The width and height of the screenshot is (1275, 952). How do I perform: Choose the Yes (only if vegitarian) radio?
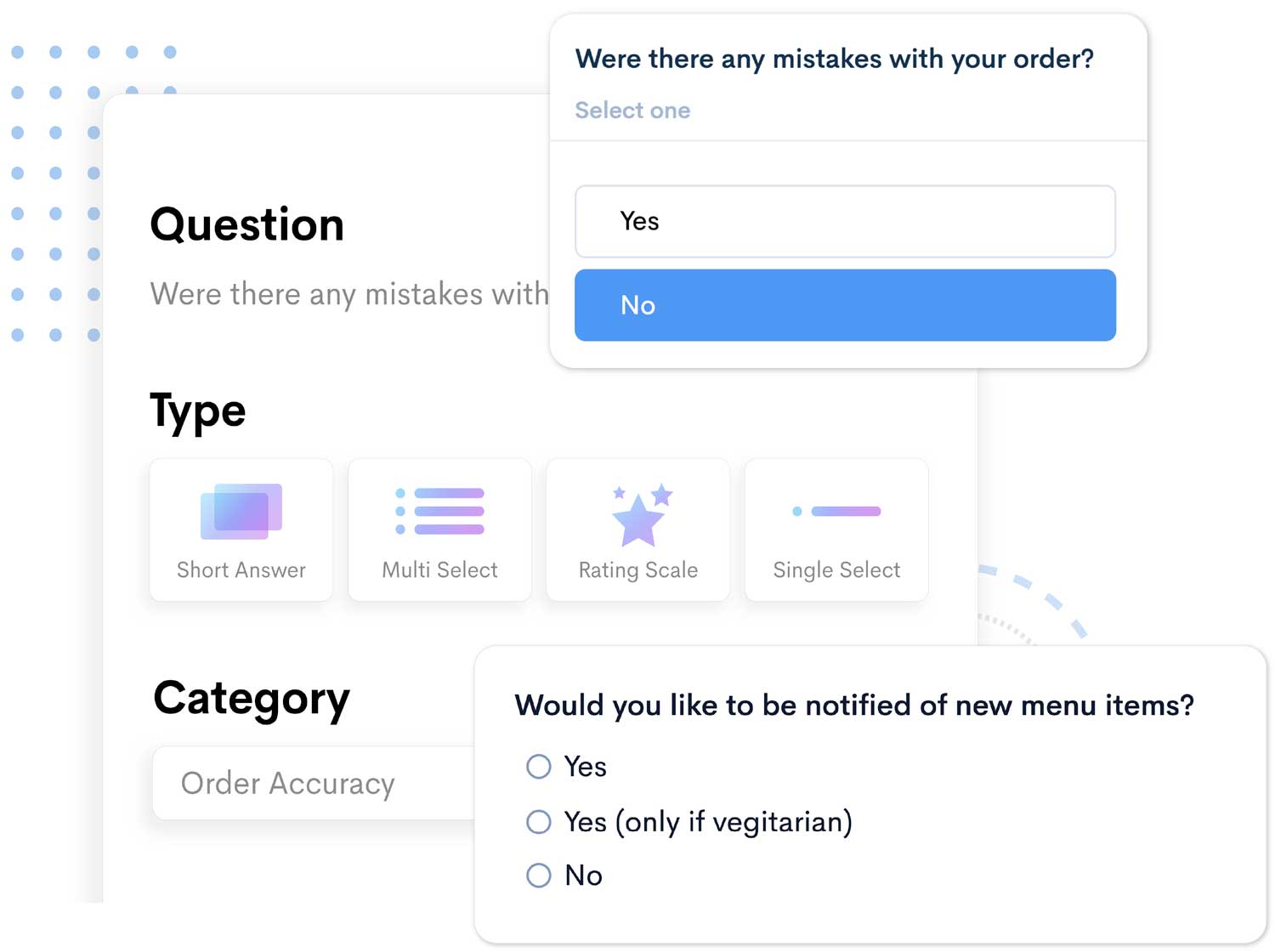coord(539,822)
